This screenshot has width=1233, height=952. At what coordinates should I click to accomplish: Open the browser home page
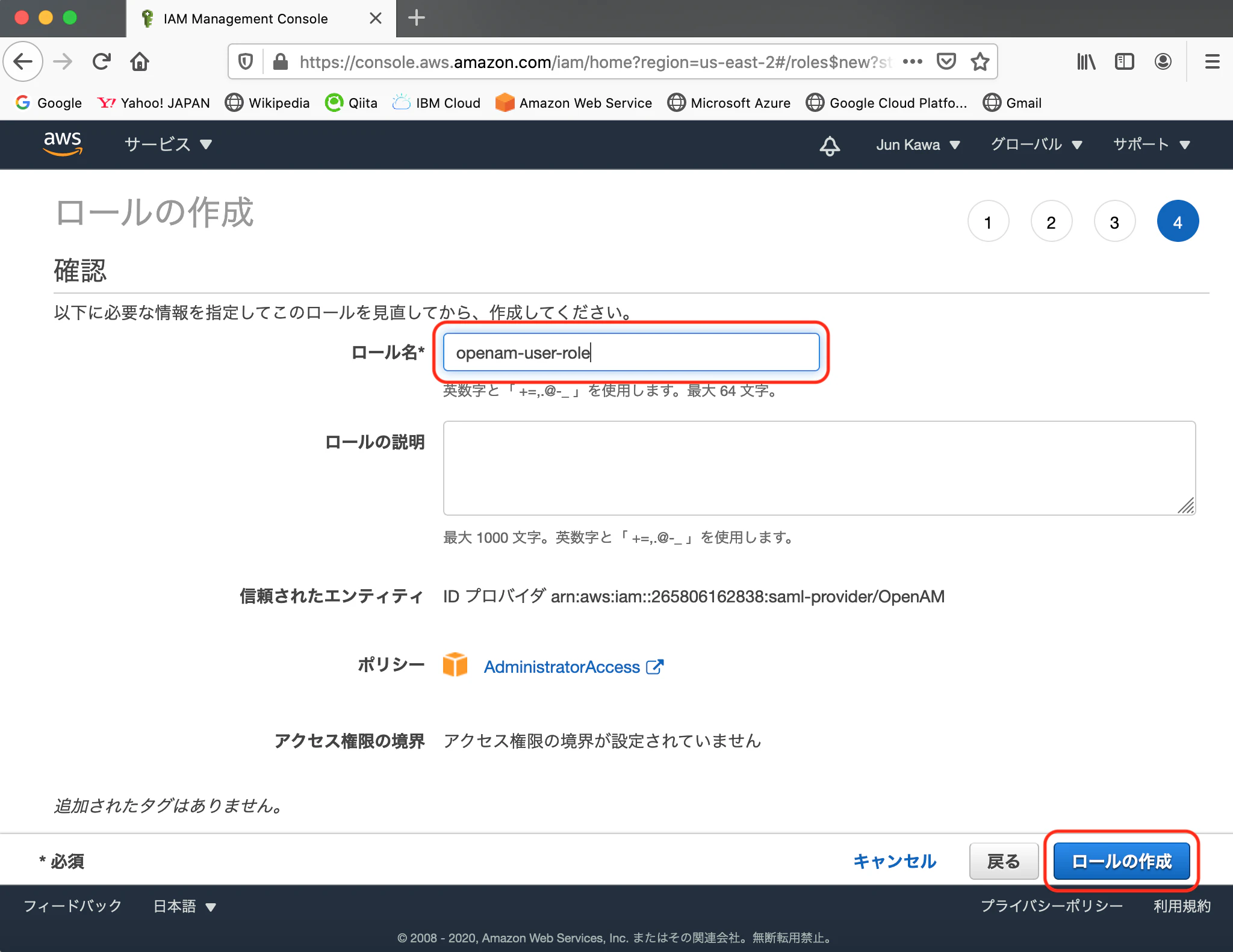tap(140, 61)
